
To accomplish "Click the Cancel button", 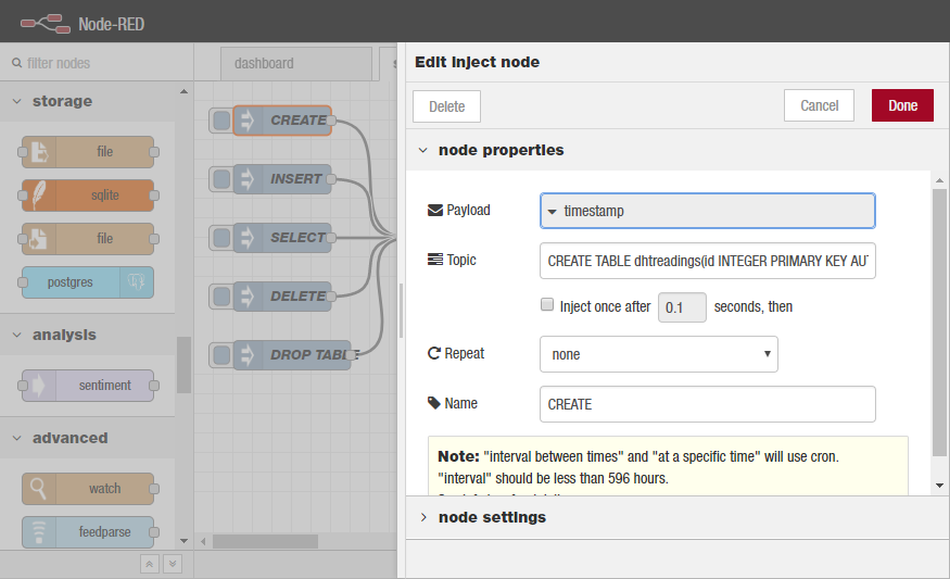I will [819, 105].
